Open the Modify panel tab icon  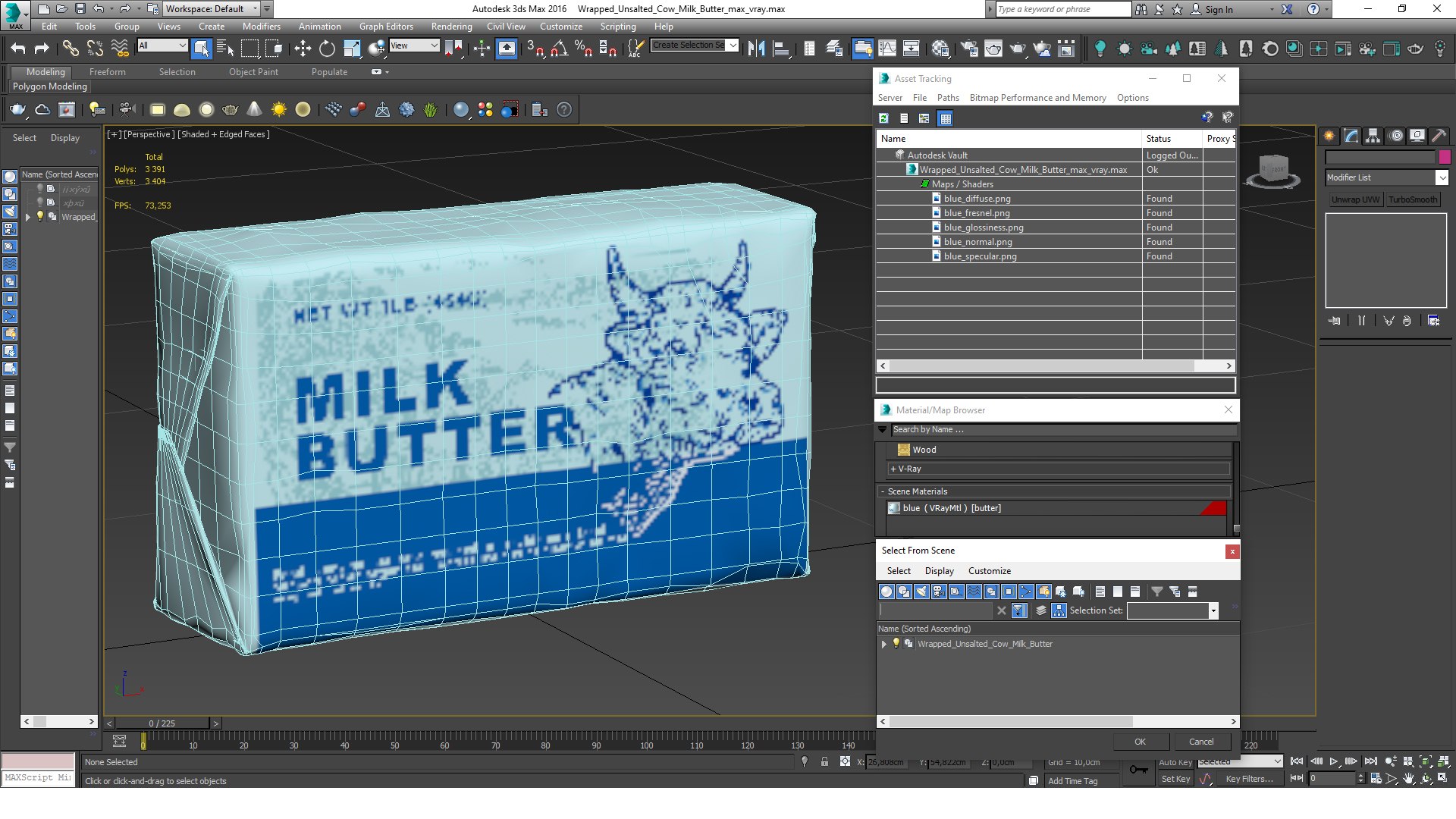click(x=1351, y=136)
